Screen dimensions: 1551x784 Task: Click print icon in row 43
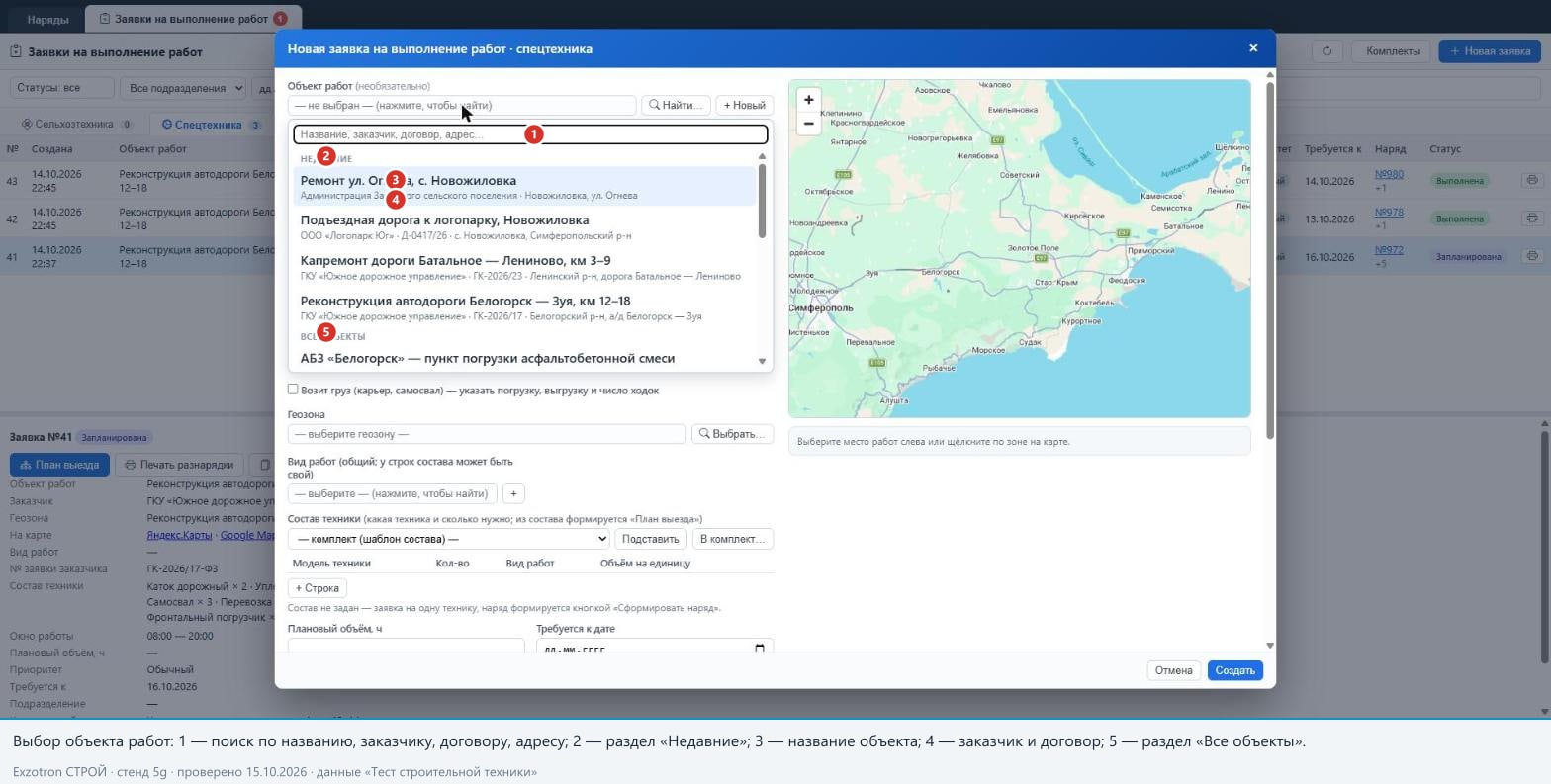(x=1531, y=180)
